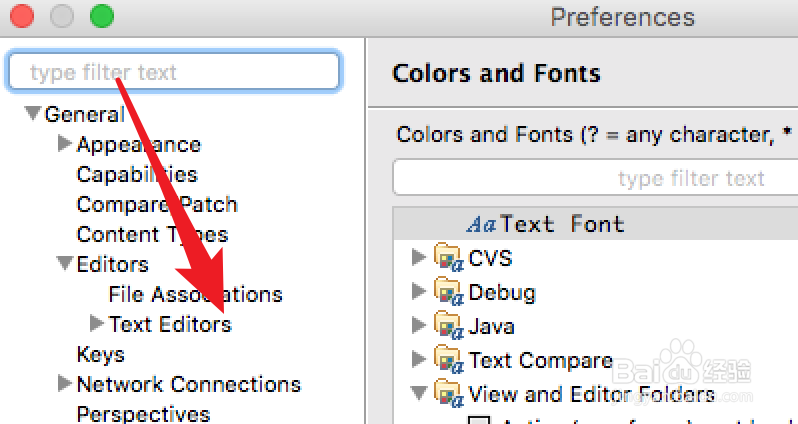Click the Text Compare folder icon
This screenshot has height=424, width=798.
point(447,360)
